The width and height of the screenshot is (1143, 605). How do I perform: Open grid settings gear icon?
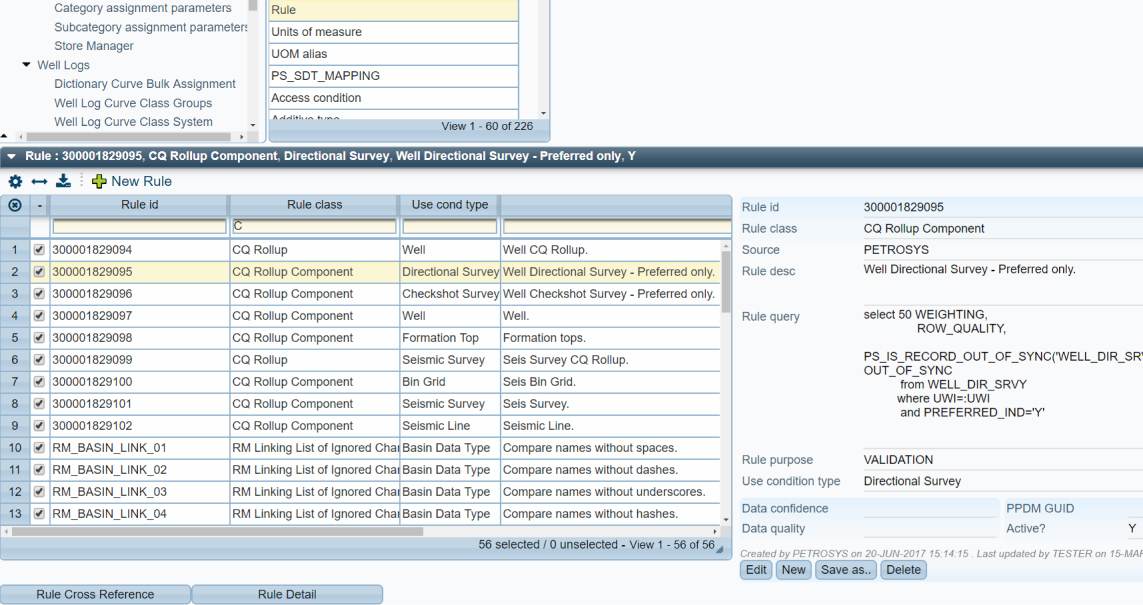15,181
